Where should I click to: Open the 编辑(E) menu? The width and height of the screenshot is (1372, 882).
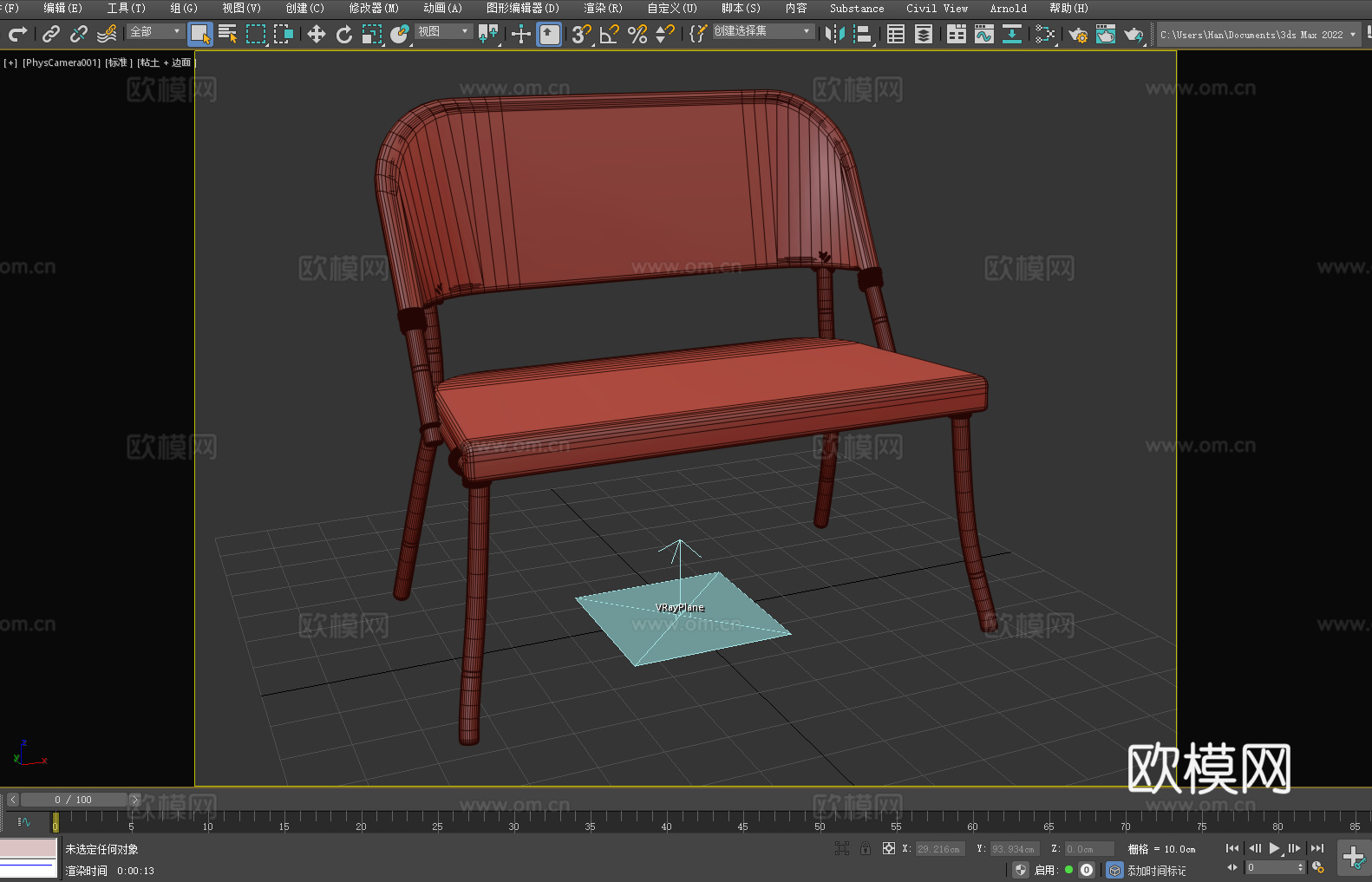point(62,8)
